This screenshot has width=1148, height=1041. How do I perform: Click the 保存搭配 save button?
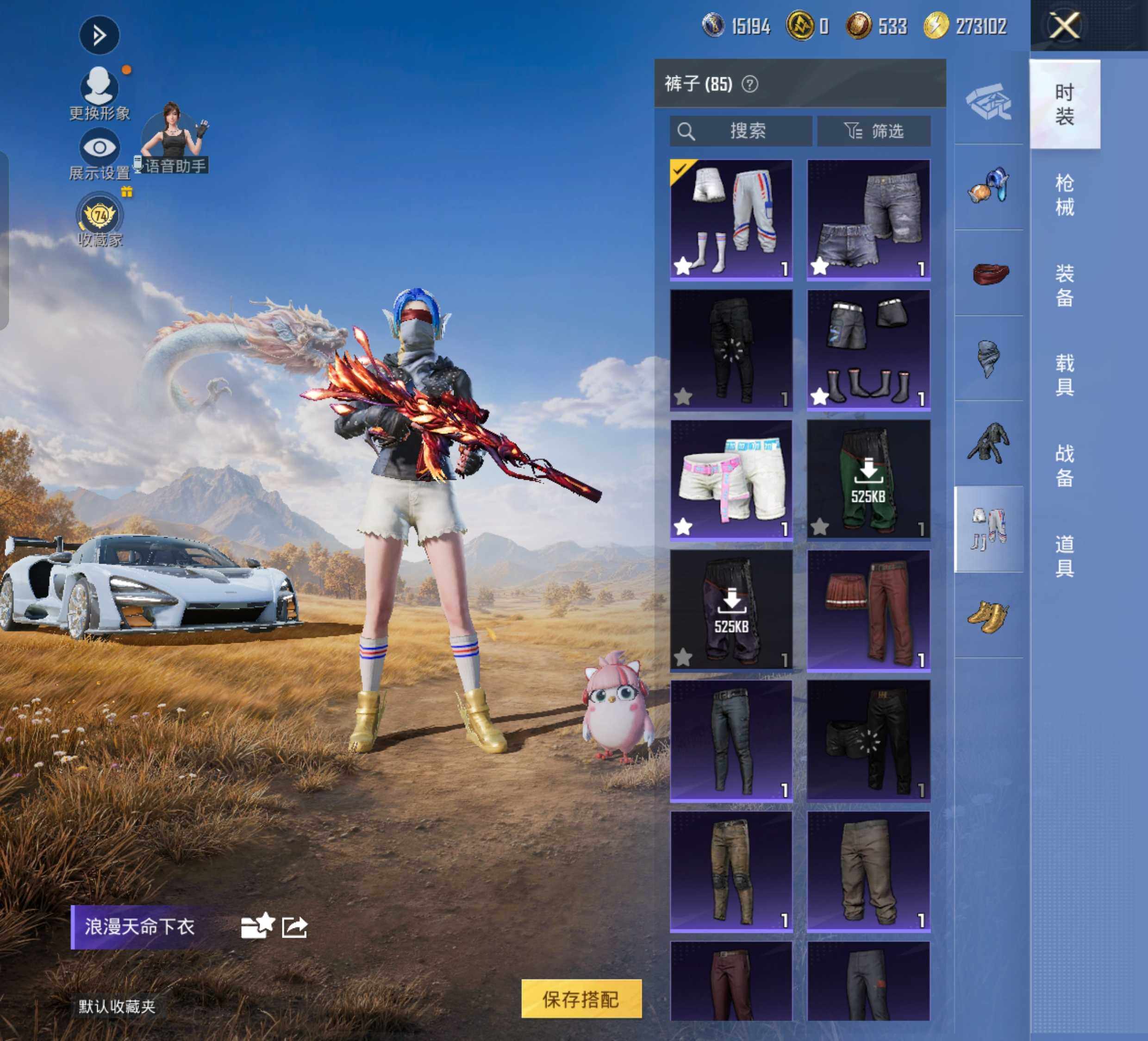click(581, 999)
